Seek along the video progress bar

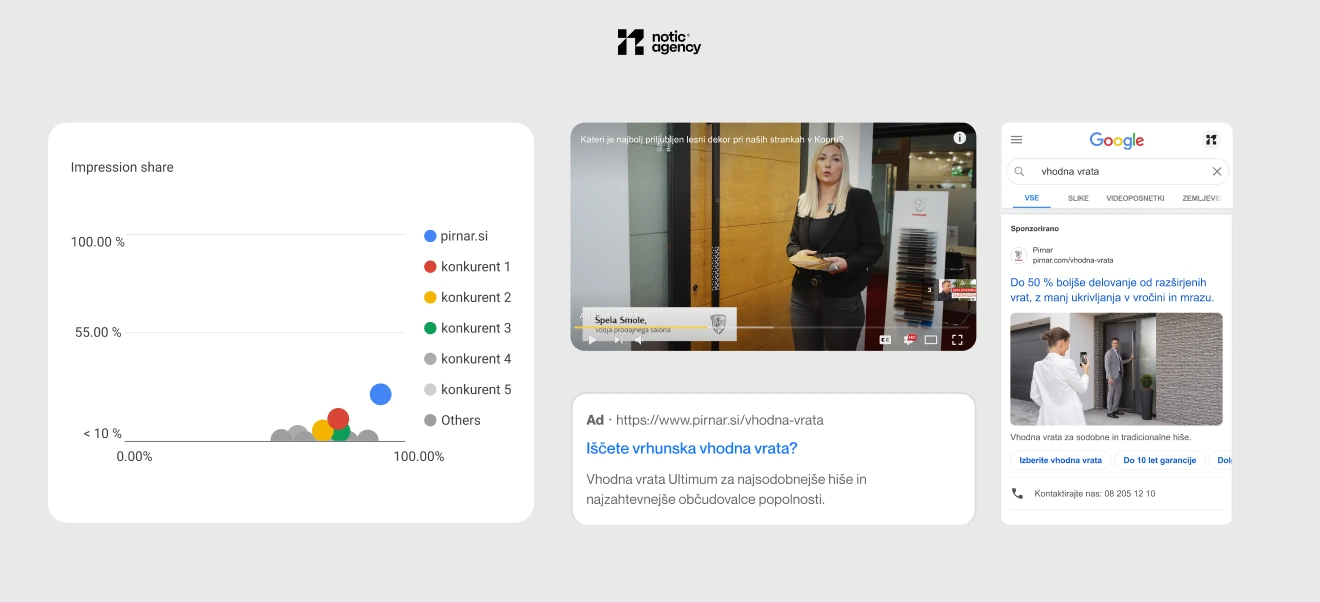772,327
